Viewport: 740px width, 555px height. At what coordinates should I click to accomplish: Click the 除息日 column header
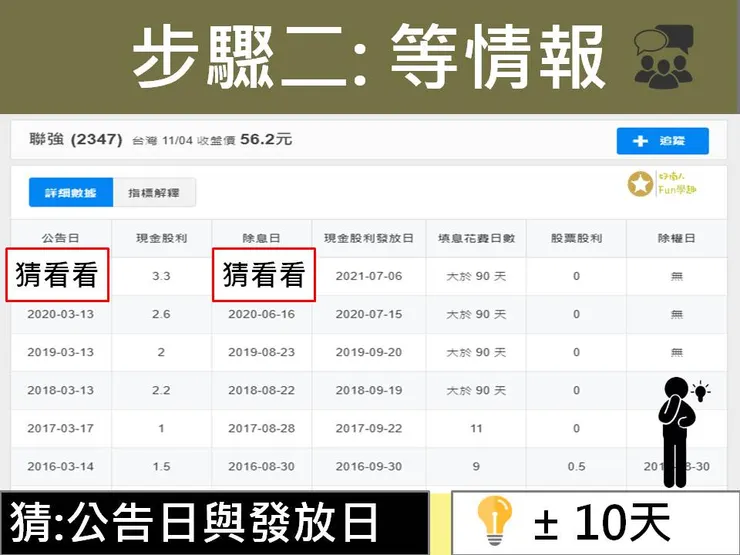point(261,238)
